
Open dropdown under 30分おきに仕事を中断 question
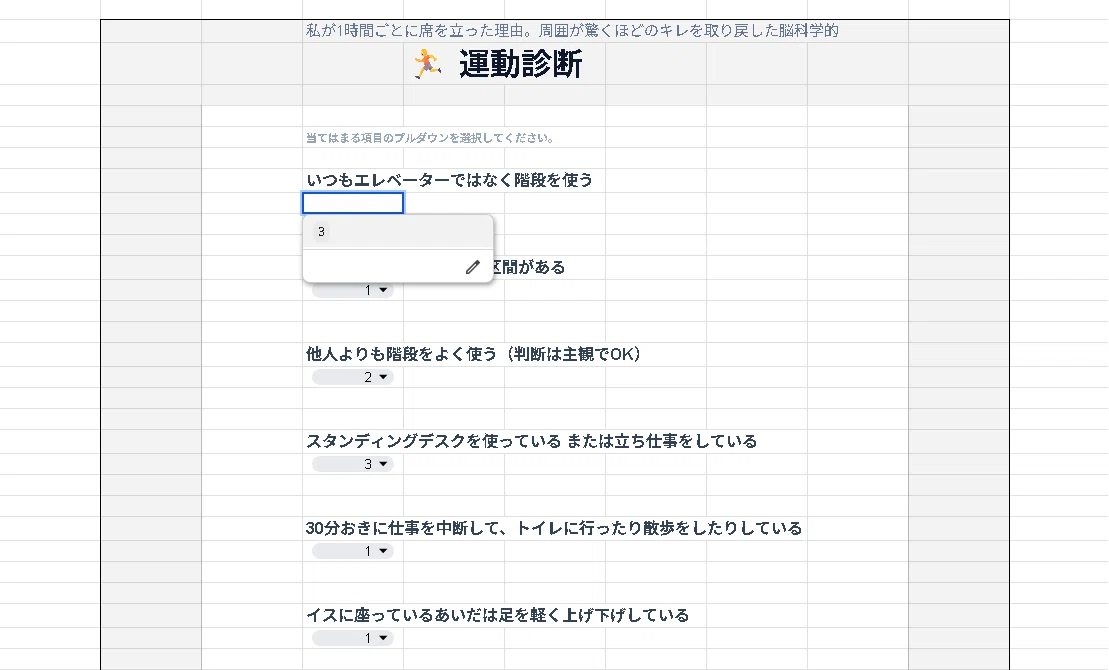[x=353, y=551]
